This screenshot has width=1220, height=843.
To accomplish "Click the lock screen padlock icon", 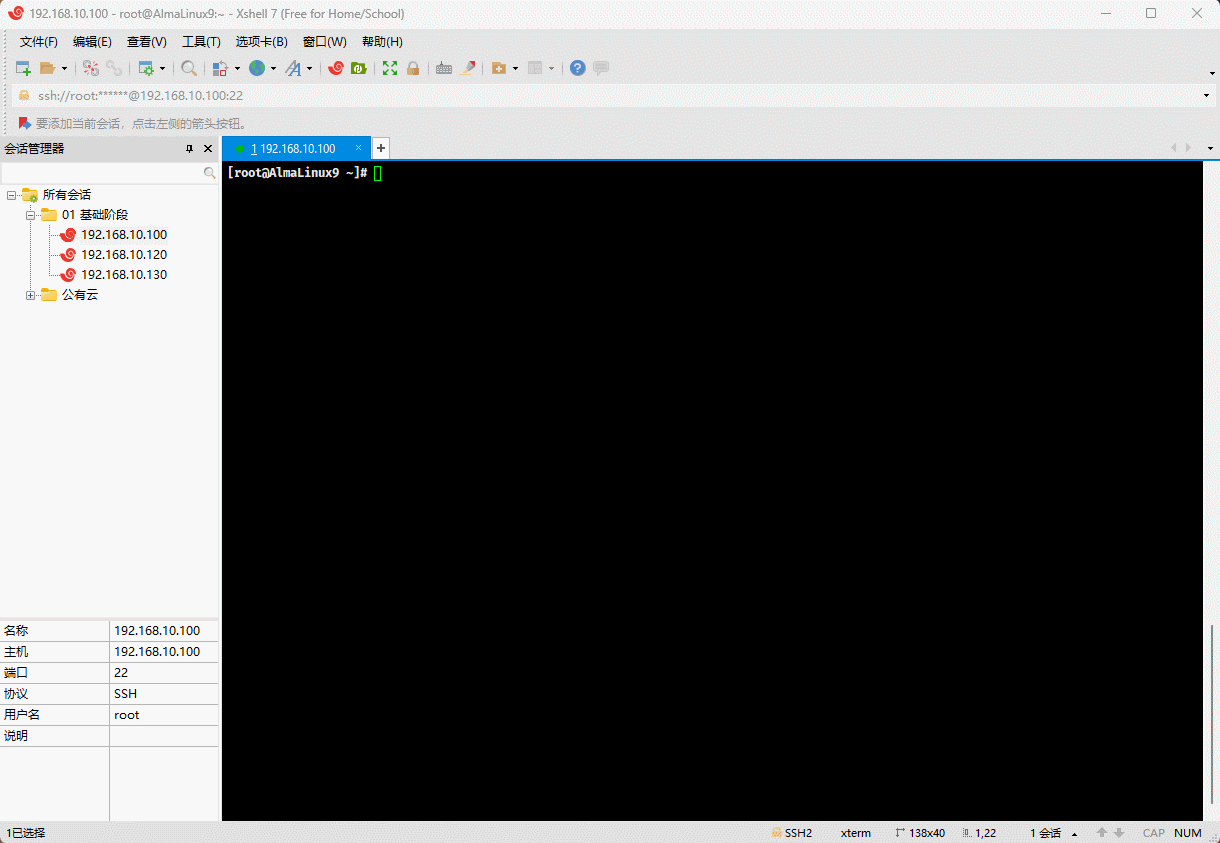I will coord(413,68).
